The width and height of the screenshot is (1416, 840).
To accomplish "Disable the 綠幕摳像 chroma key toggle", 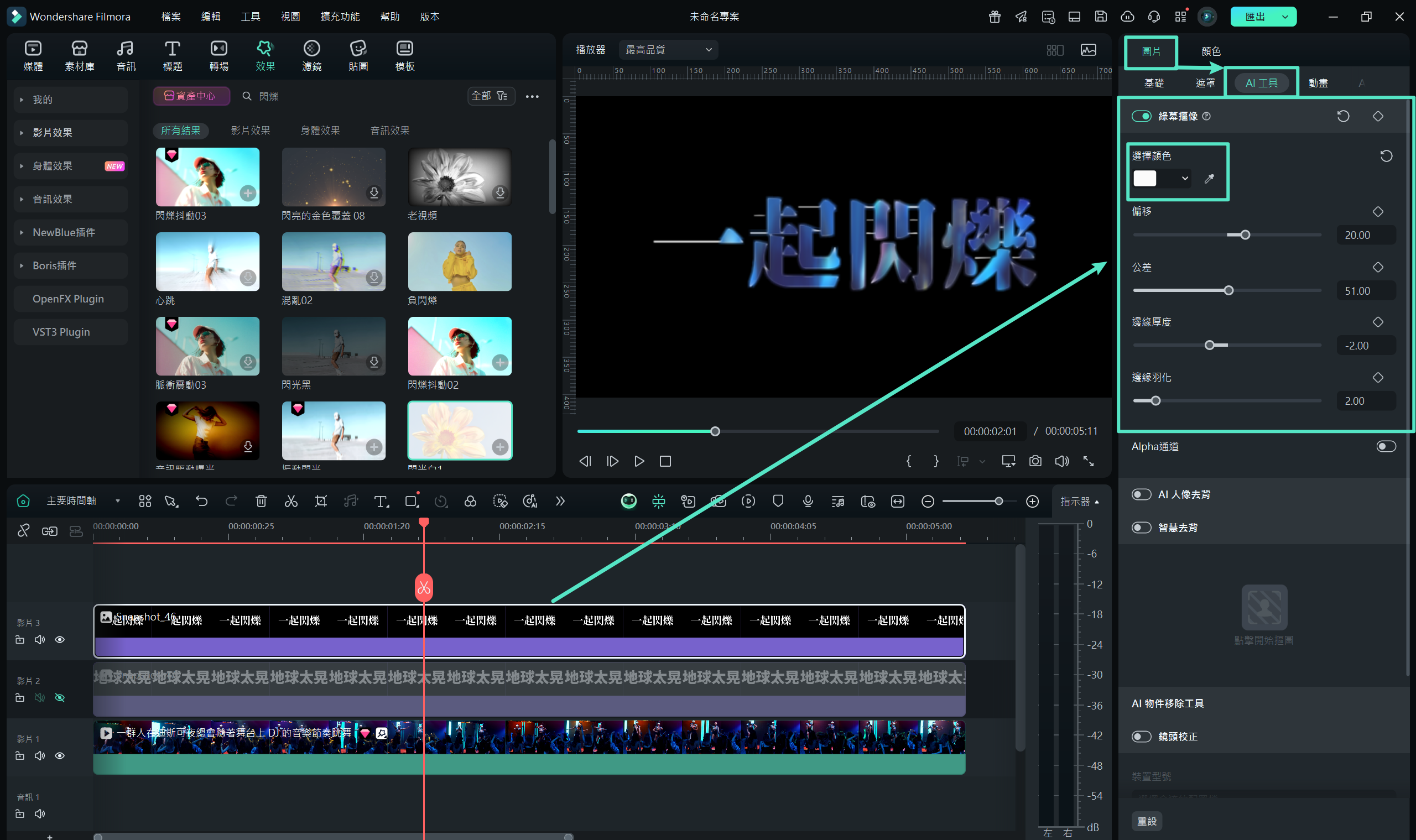I will click(1141, 116).
